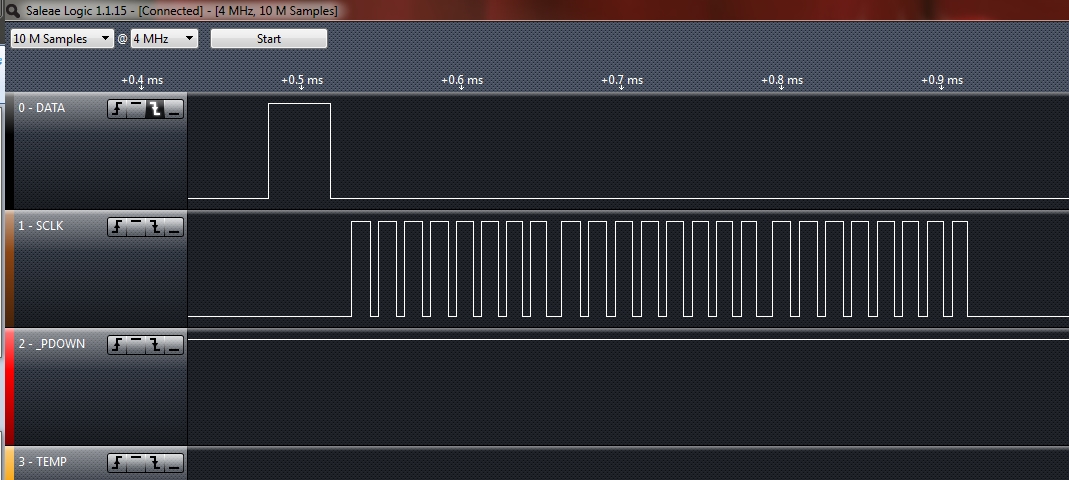Set high level trigger on TEMP channel
The height and width of the screenshot is (480, 1069).
point(136,463)
